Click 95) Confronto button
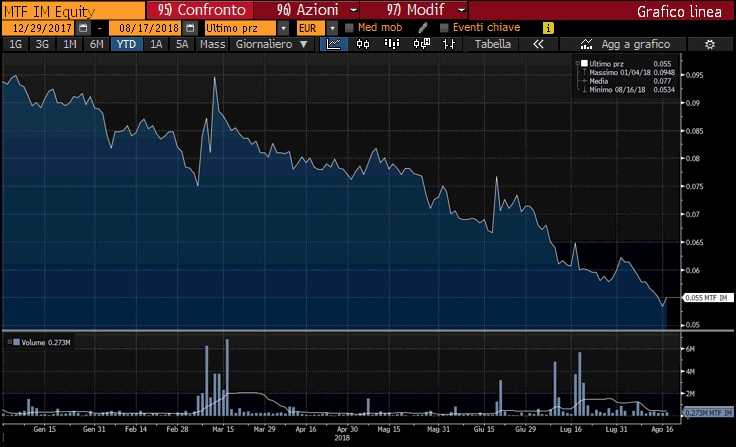 pos(201,10)
